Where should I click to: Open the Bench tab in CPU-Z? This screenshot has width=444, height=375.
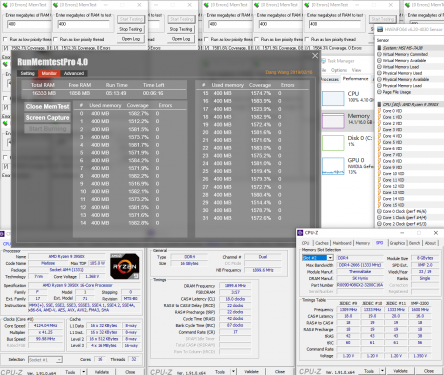coord(414,243)
